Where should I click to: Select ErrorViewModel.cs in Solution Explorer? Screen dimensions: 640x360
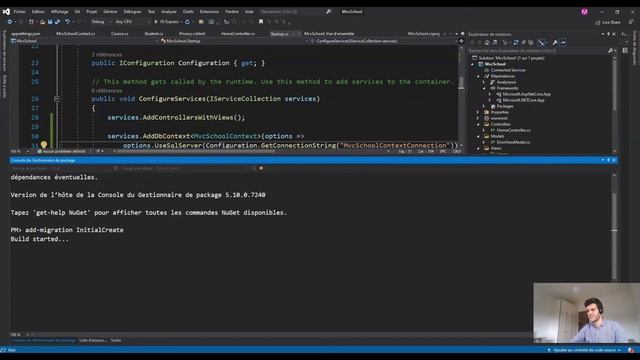(513, 142)
